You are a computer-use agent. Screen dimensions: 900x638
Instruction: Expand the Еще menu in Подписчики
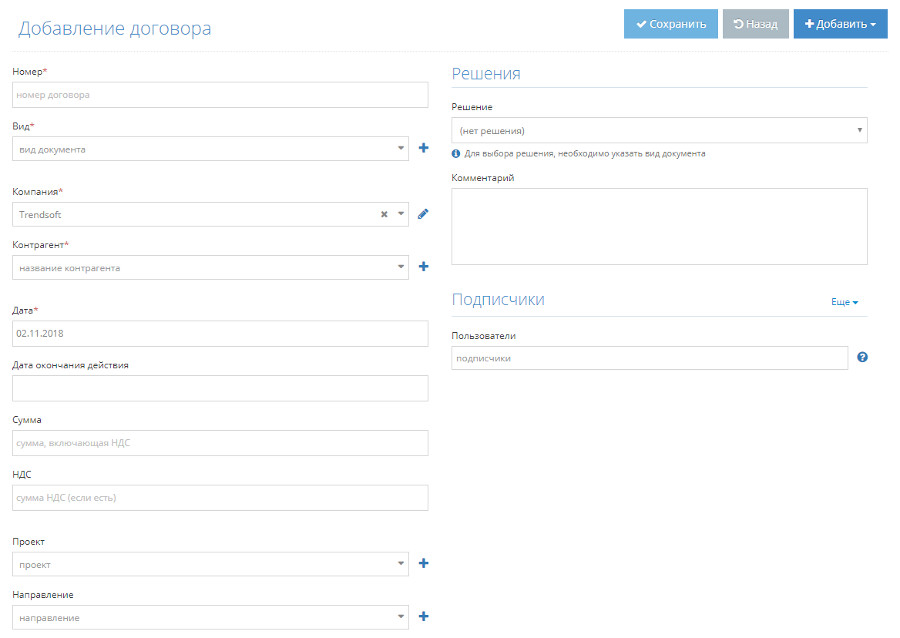pos(844,302)
